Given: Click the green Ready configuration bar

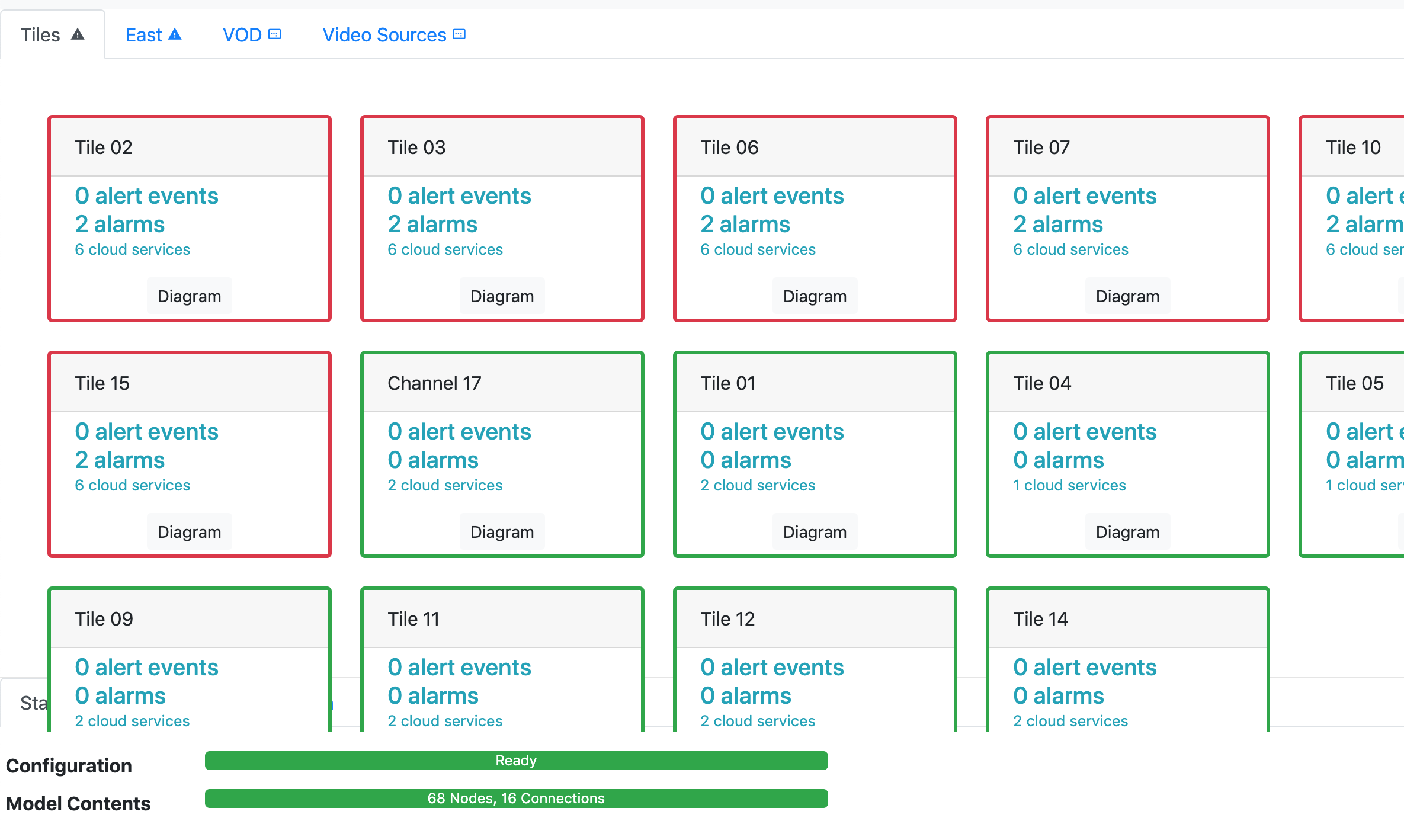Looking at the screenshot, I should (x=516, y=760).
